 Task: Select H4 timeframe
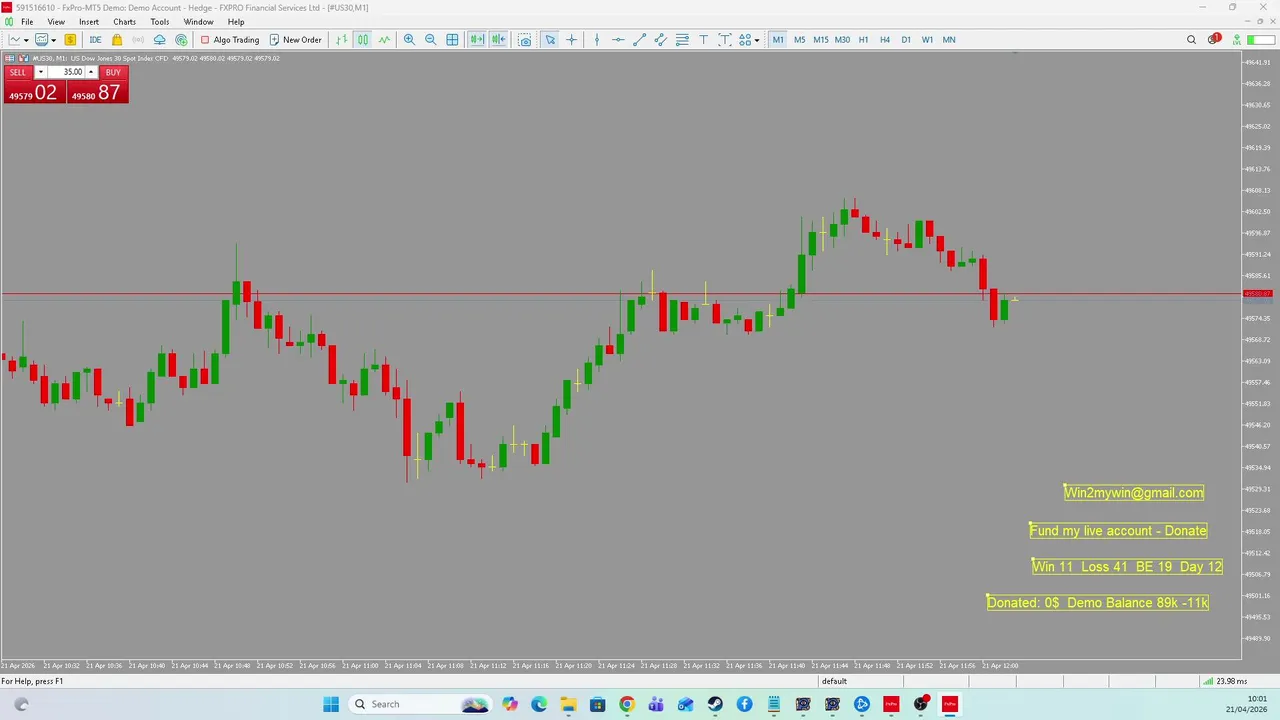885,40
